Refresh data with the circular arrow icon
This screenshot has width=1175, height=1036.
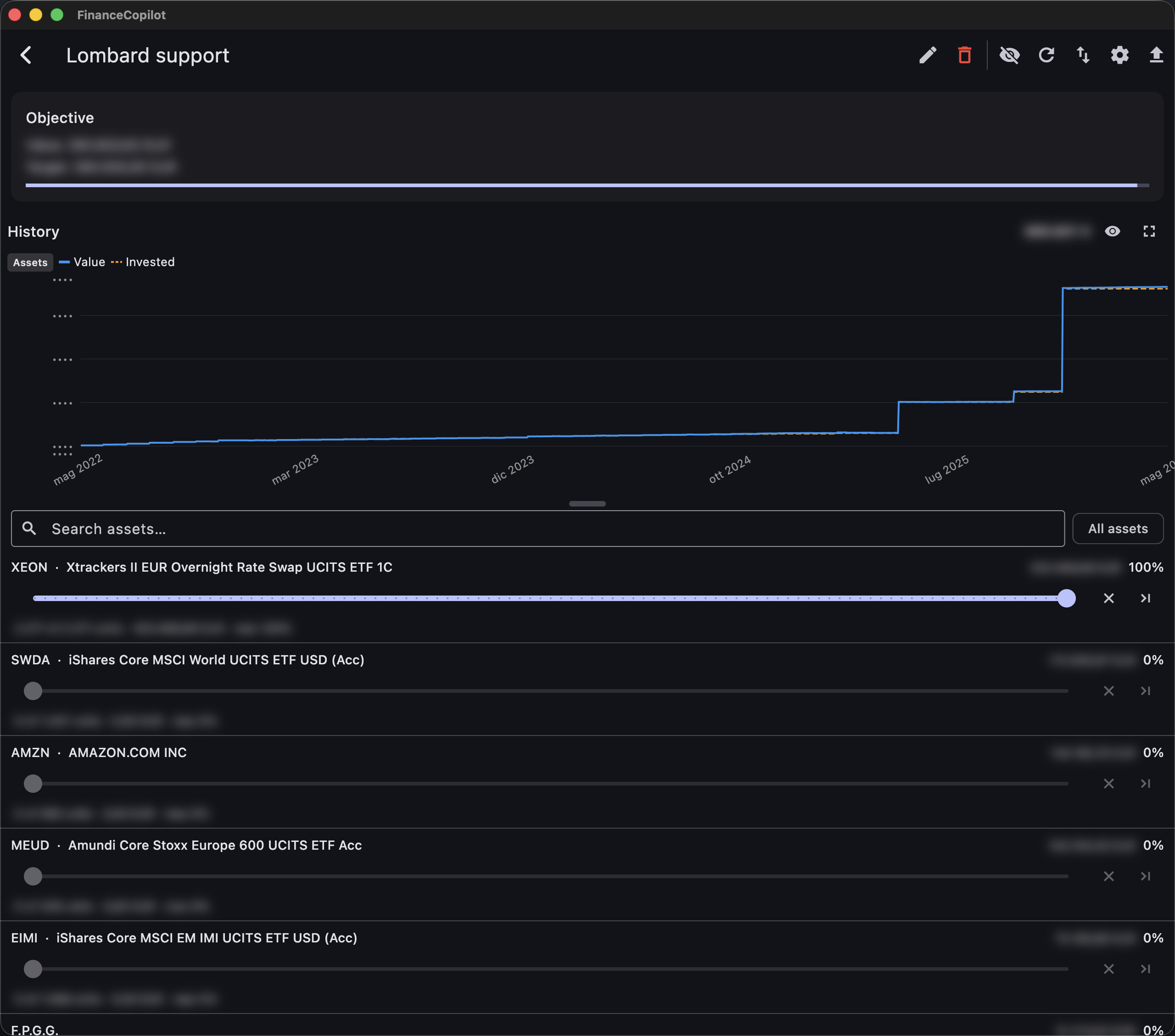[1046, 55]
